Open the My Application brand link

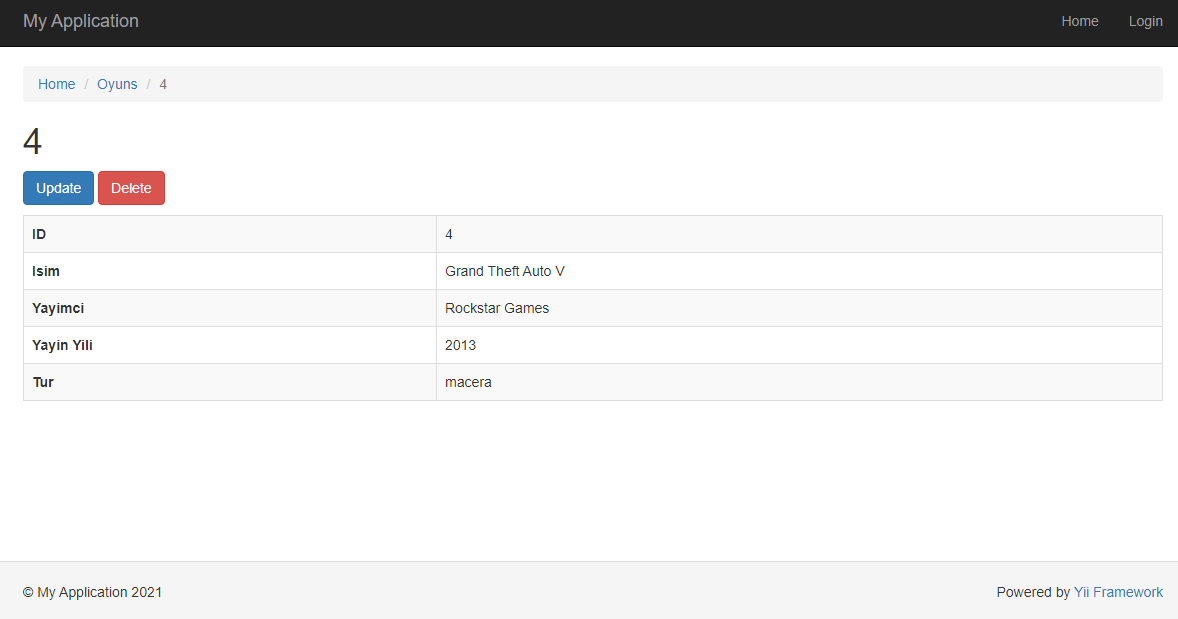click(80, 21)
